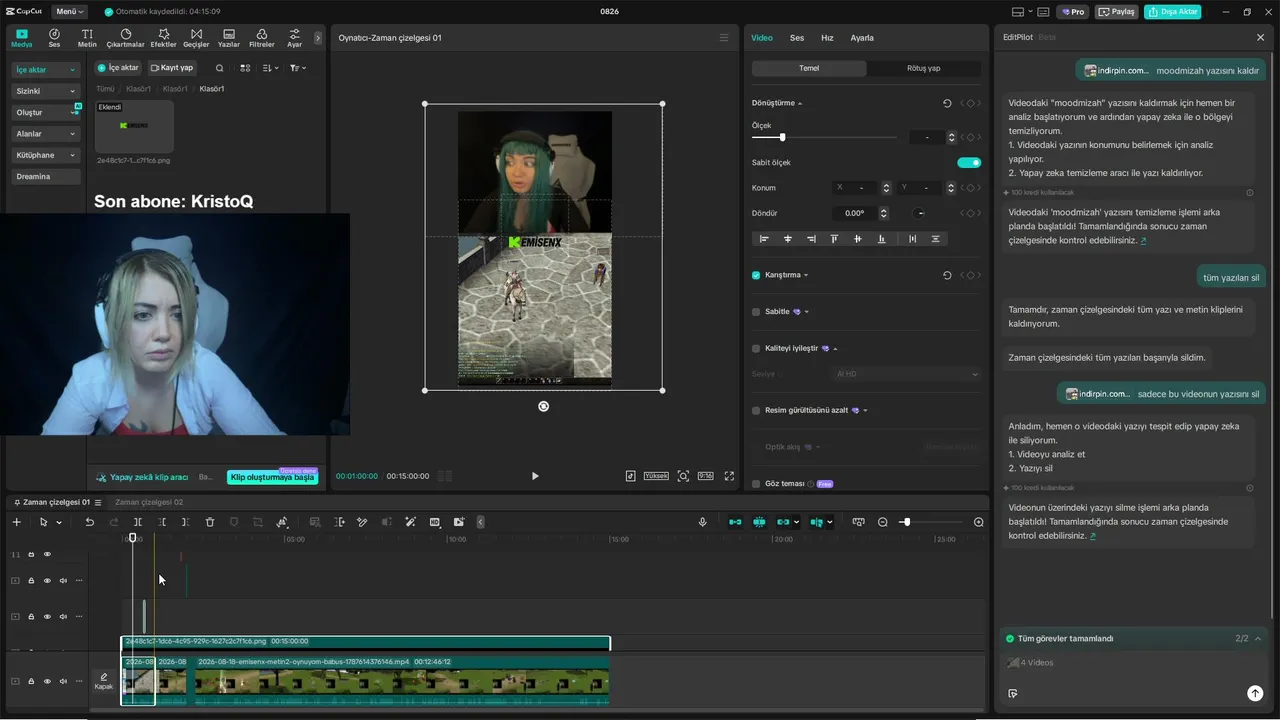This screenshot has height=720, width=1280.
Task: Collapse the Tüm görevler tamamlandı task list
Action: tap(1258, 638)
